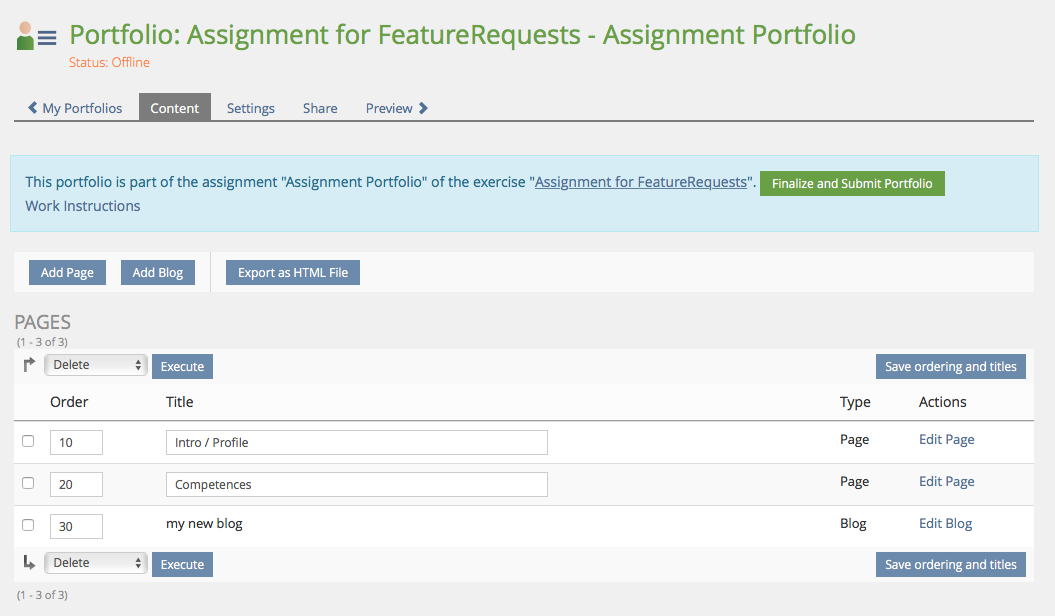Follow the Assignment for FeatureRequests exercise link
Screen dimensions: 1055x616
[641, 182]
